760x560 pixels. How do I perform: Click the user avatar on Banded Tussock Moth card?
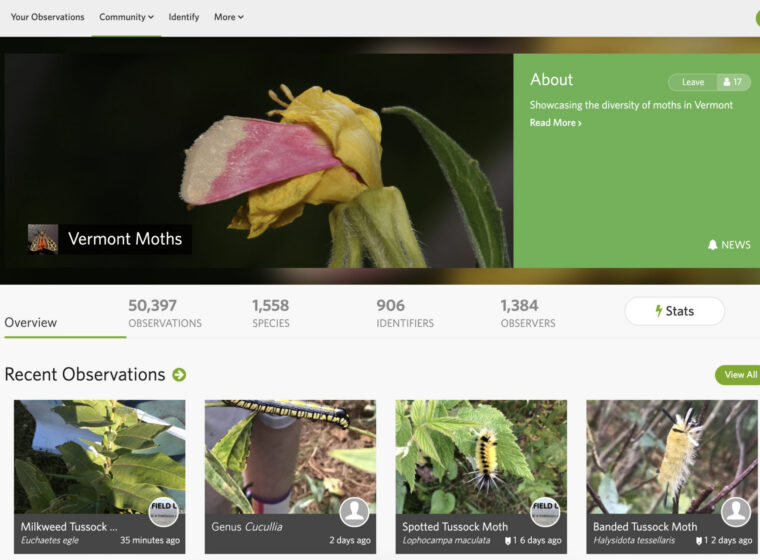click(x=735, y=512)
